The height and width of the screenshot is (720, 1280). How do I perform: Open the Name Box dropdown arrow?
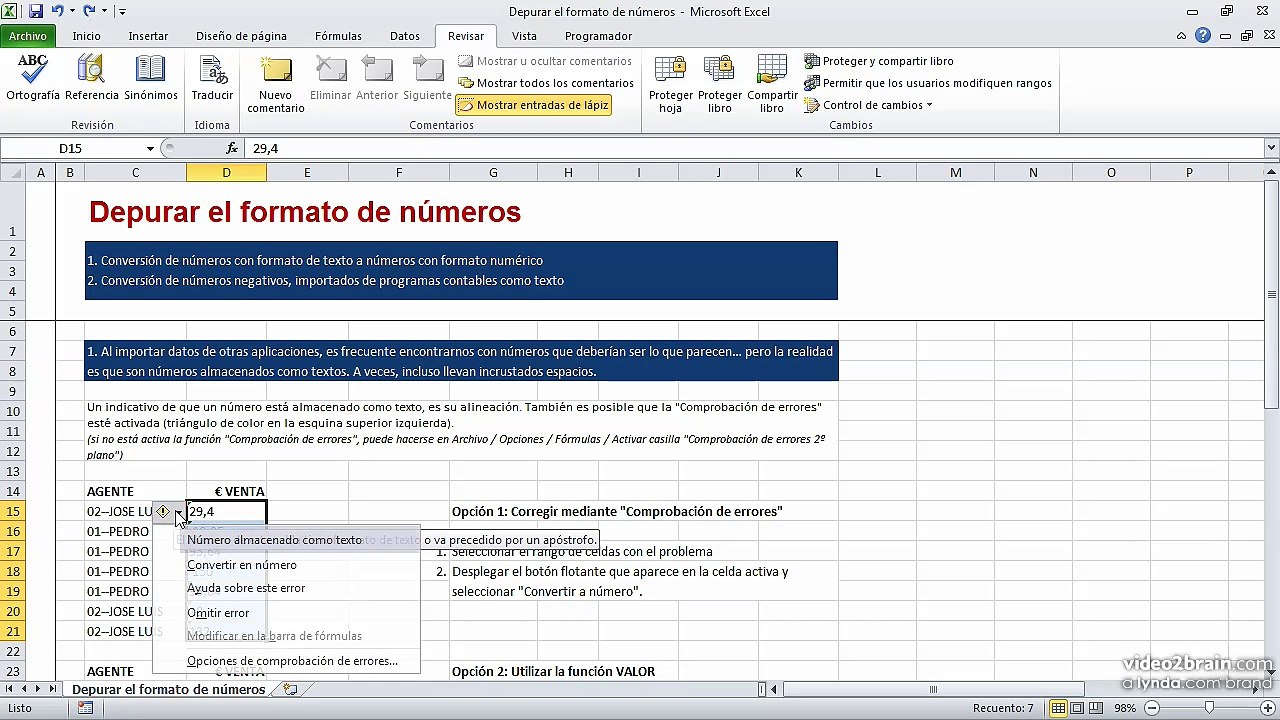tap(150, 148)
